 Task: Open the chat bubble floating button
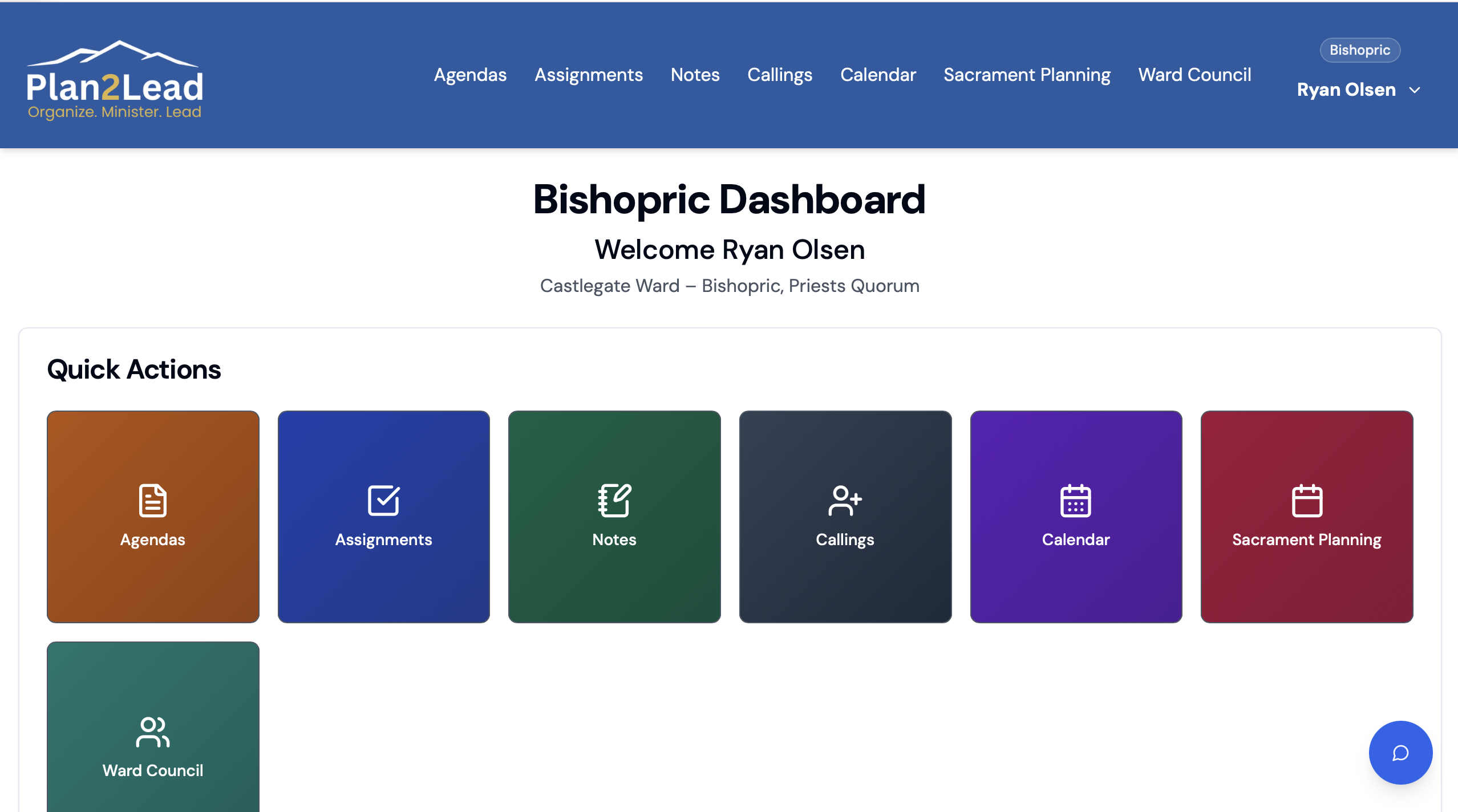click(1400, 752)
